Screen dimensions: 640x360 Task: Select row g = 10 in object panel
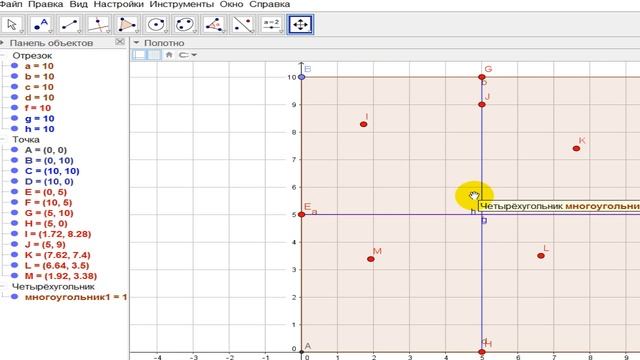(x=39, y=119)
